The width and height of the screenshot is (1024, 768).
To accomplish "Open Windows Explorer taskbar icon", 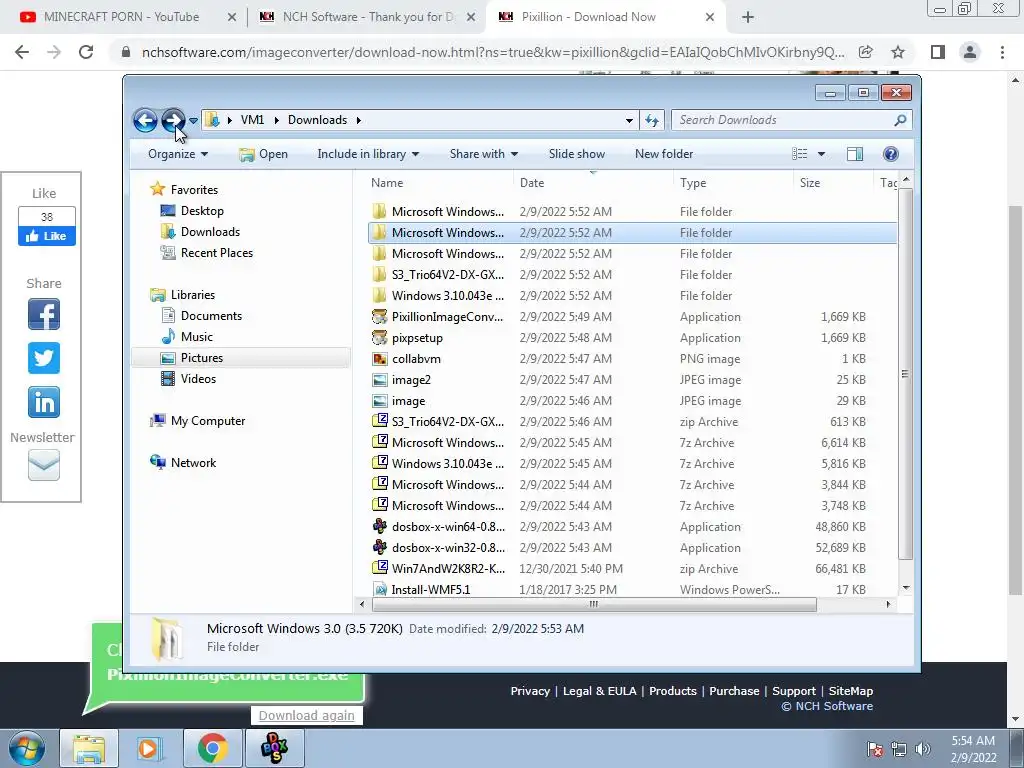I will pos(89,748).
